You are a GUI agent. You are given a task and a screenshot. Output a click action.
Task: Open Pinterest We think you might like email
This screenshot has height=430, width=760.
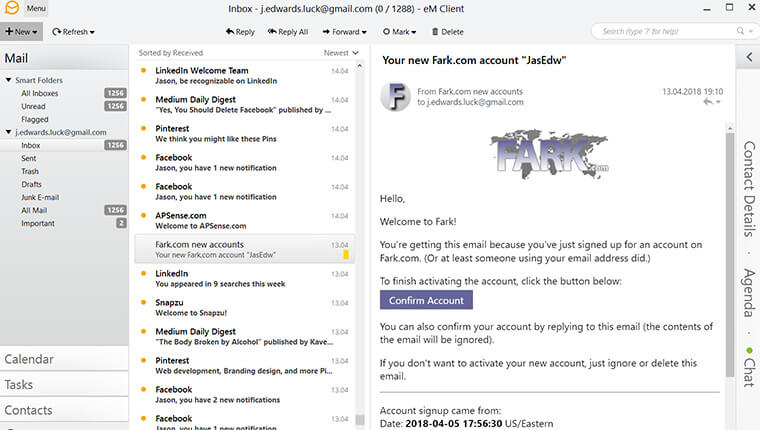coord(245,134)
